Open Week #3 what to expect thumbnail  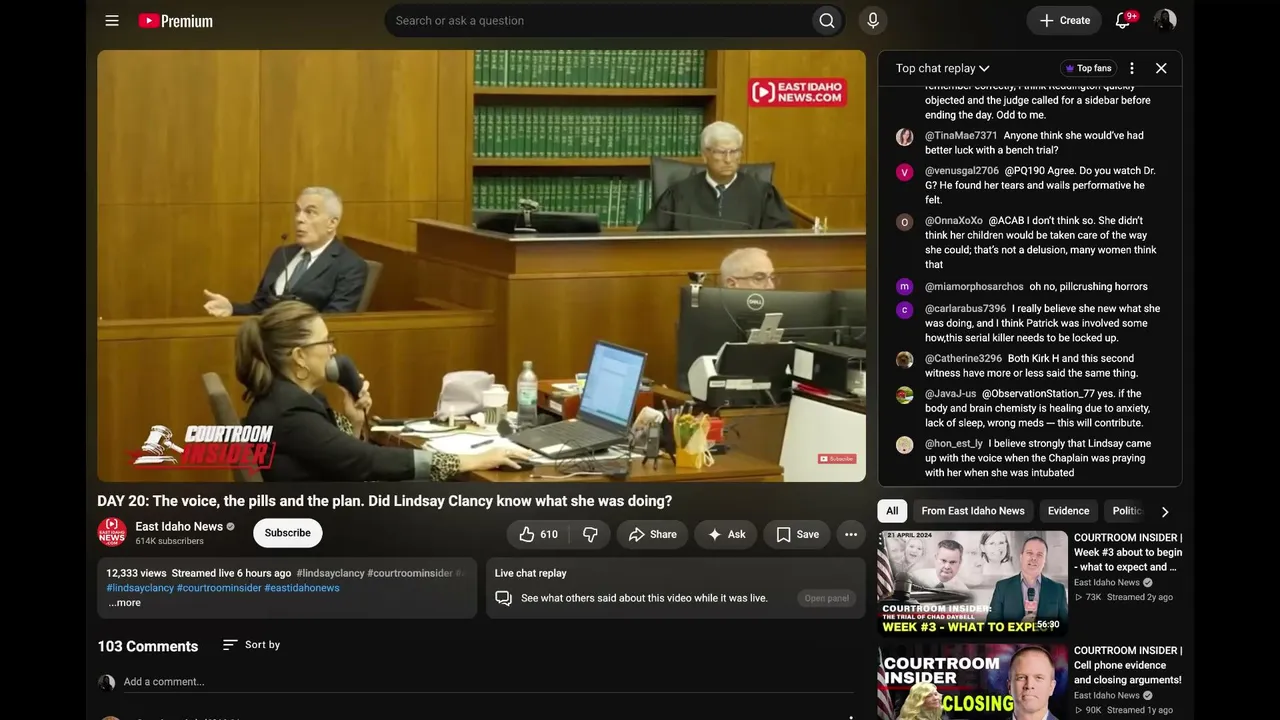click(x=973, y=584)
